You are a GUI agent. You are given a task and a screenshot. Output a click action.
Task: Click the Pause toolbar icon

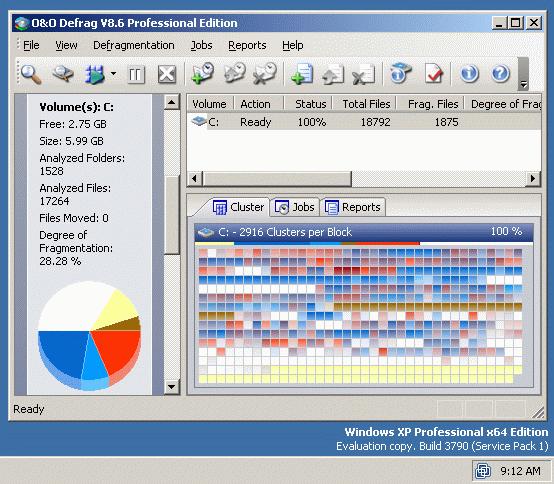pos(136,75)
